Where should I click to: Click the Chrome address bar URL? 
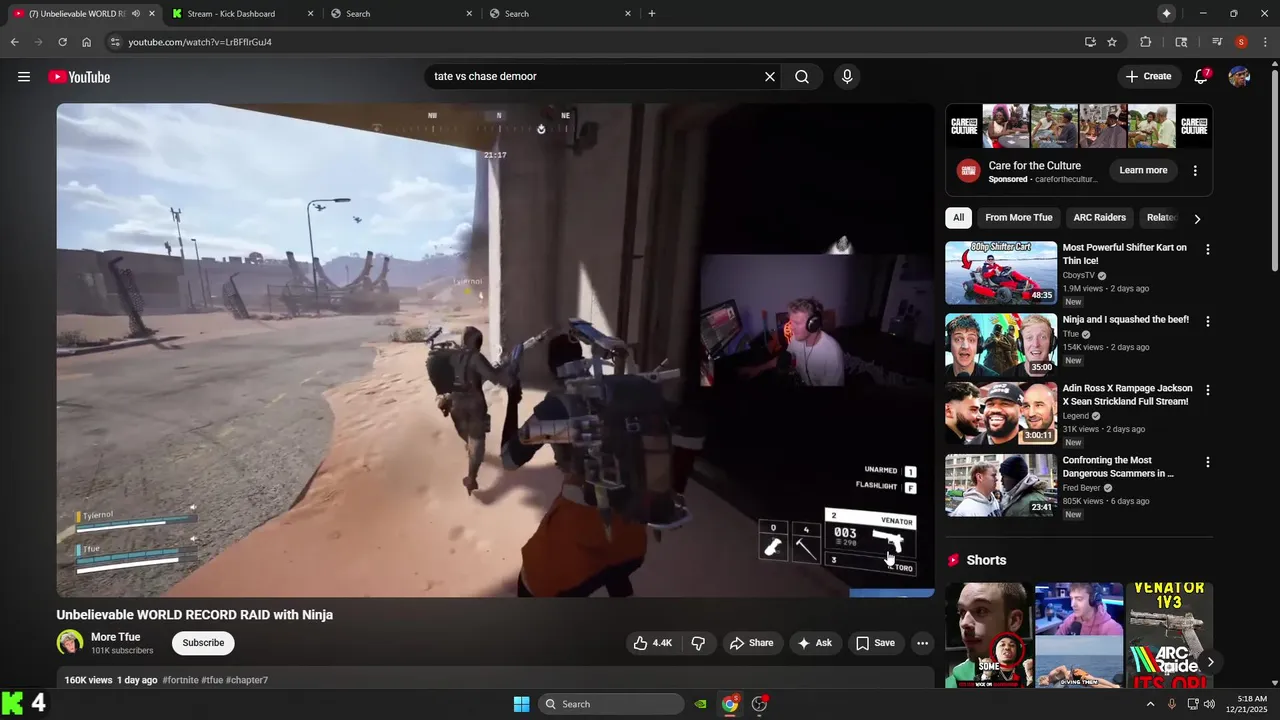click(x=200, y=42)
